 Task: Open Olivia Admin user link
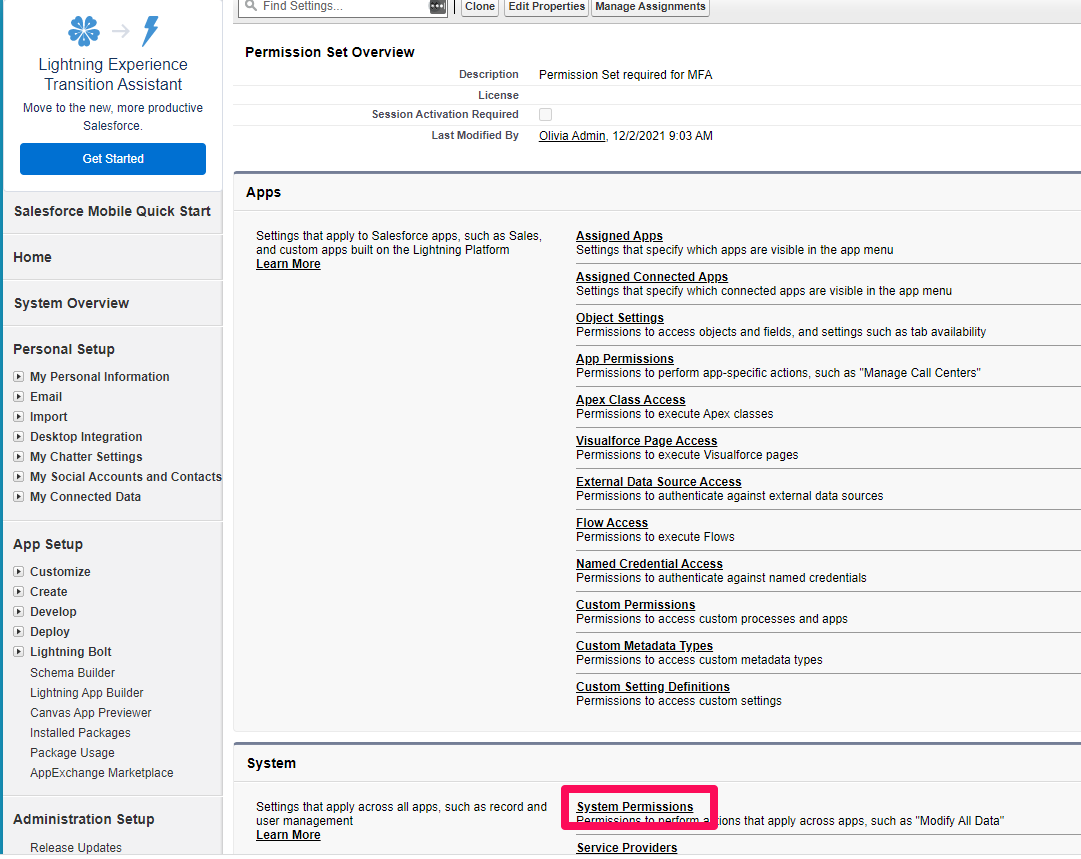click(572, 136)
